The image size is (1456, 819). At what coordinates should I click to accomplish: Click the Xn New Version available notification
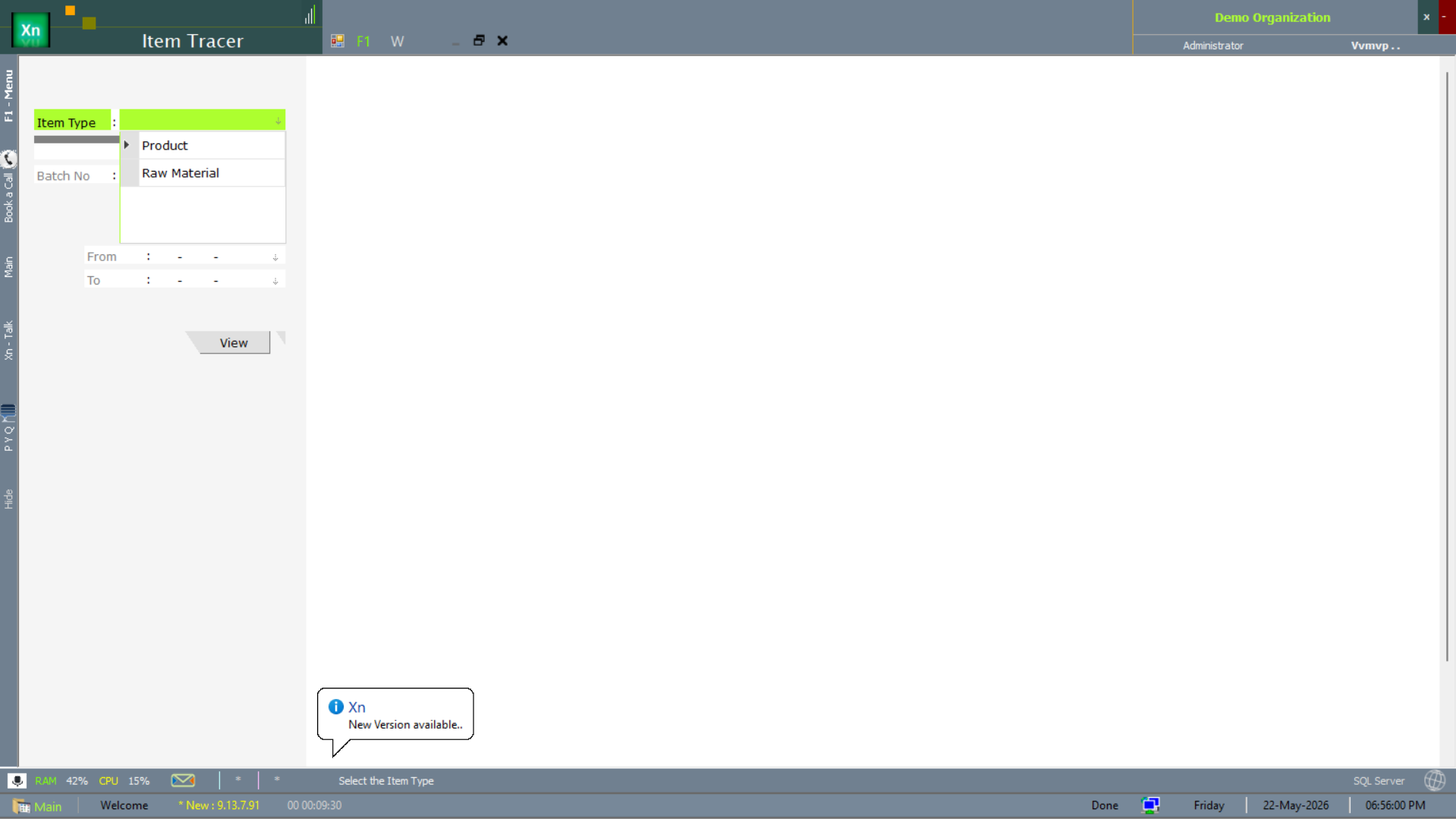tap(395, 715)
